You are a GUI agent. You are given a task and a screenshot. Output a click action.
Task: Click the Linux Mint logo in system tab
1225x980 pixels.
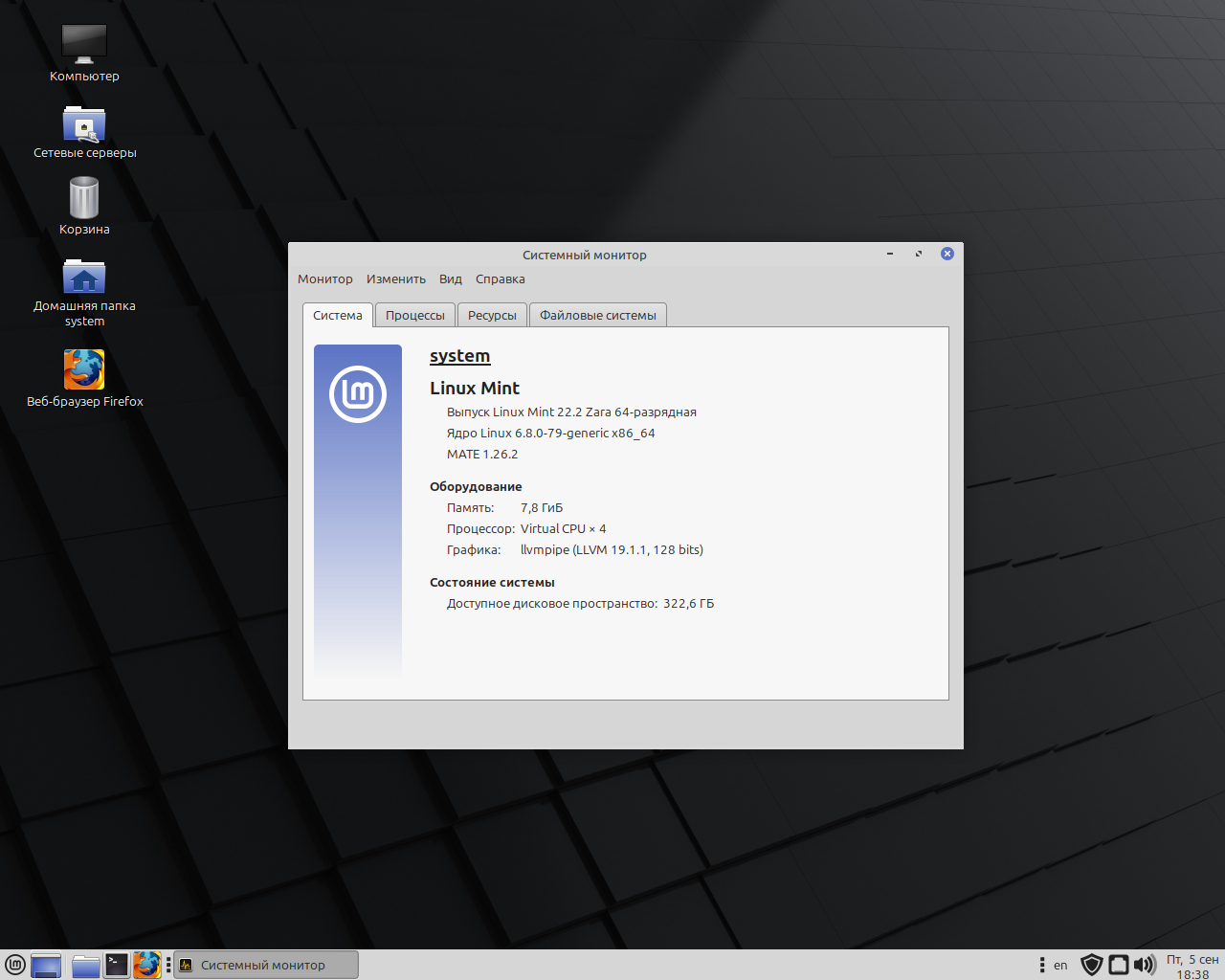point(358,394)
